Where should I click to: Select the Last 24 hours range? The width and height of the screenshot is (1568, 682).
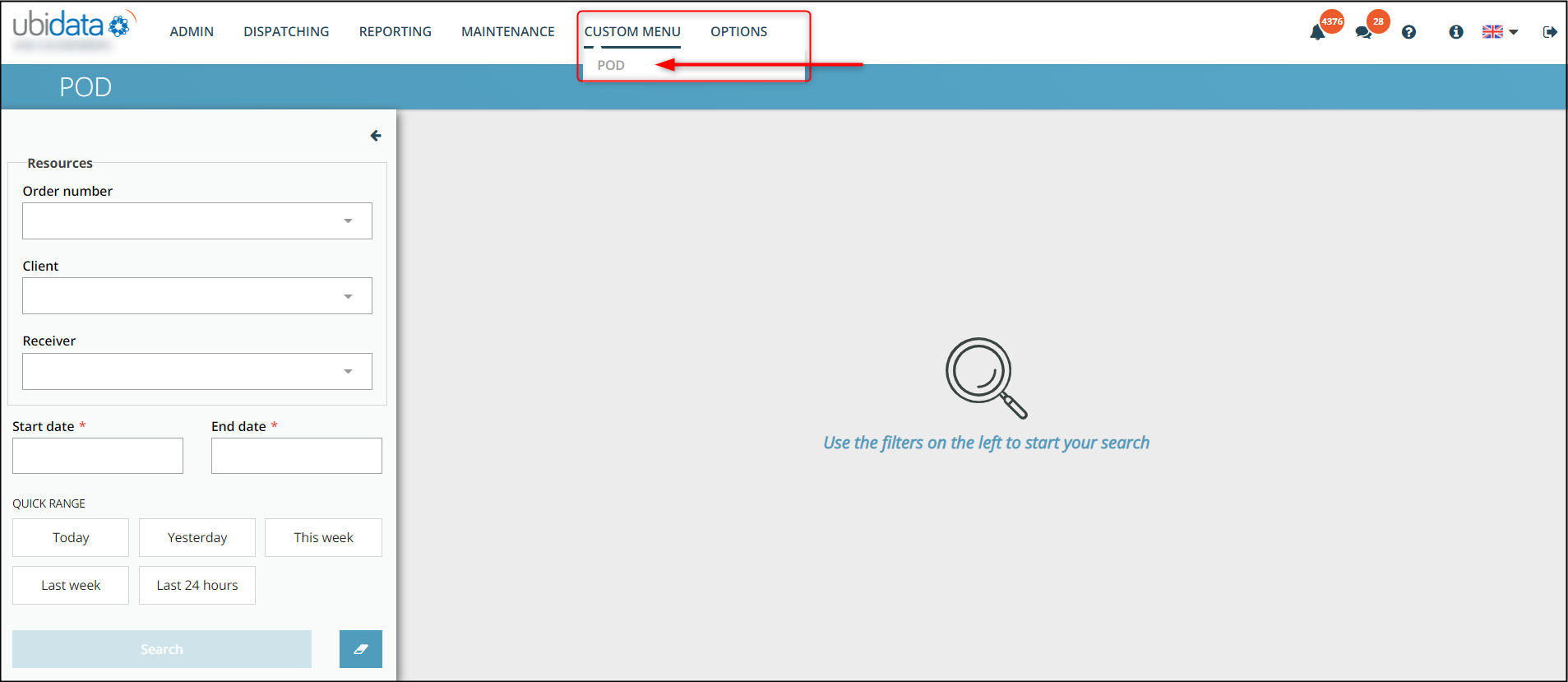click(197, 586)
